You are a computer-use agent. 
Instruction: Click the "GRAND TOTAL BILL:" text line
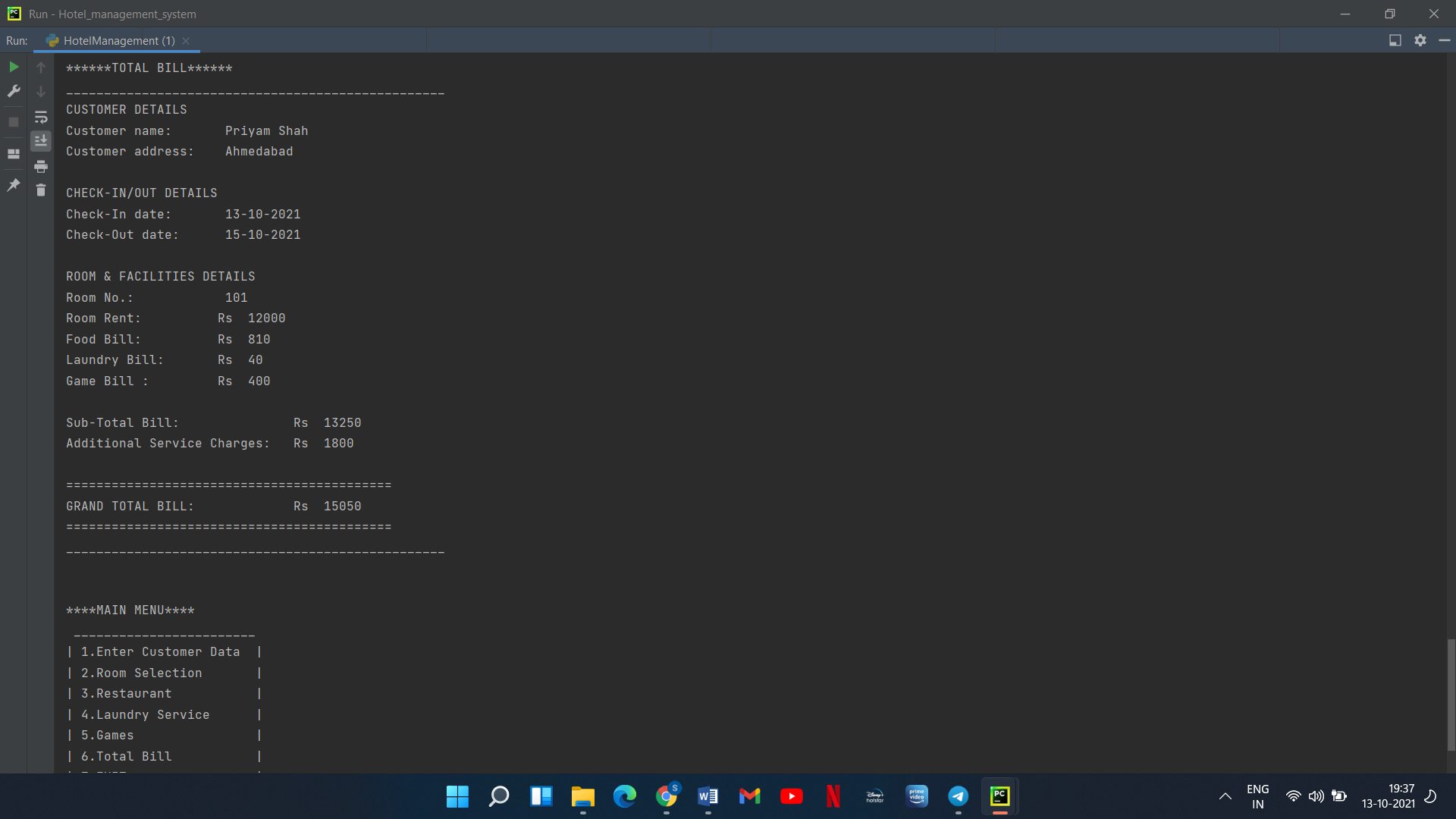pyautogui.click(x=130, y=507)
